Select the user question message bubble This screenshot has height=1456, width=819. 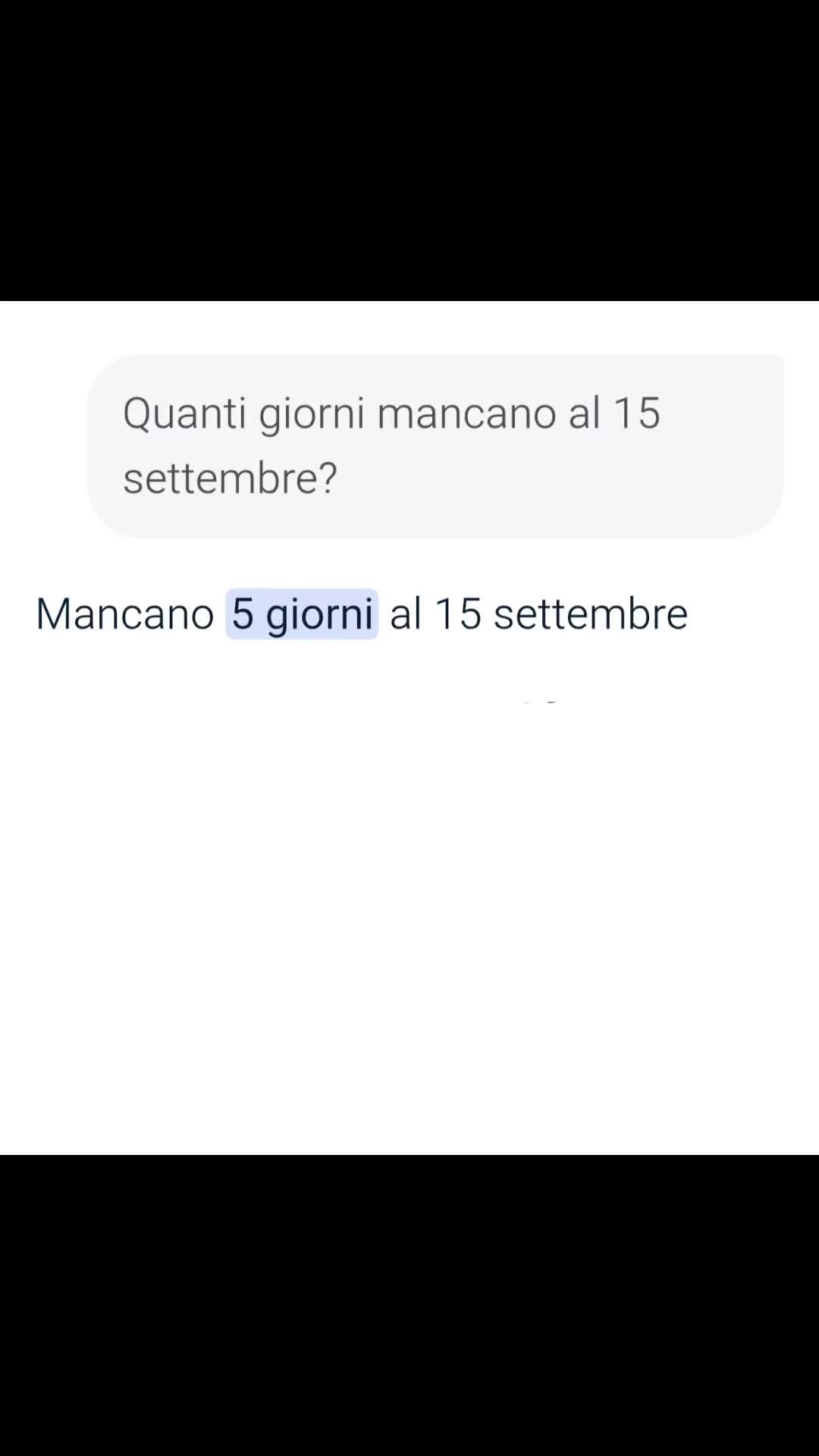coord(436,446)
